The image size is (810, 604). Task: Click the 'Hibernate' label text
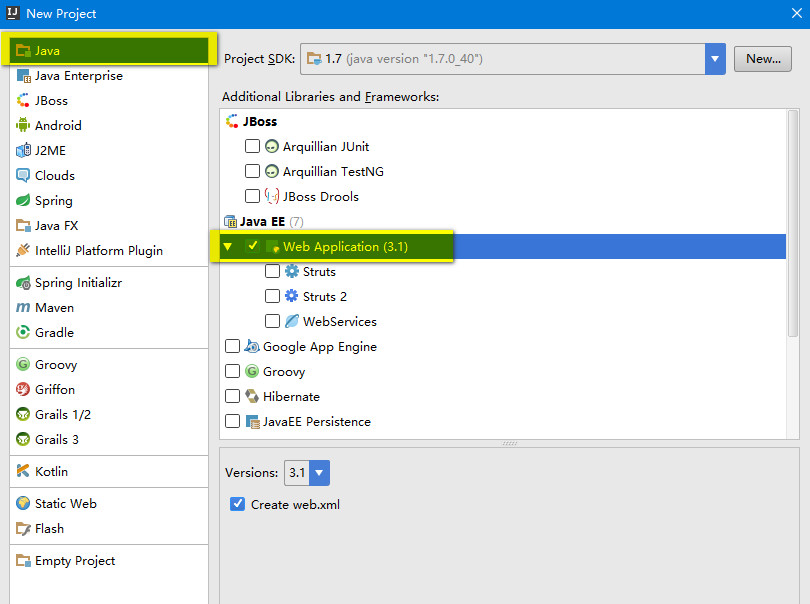291,397
